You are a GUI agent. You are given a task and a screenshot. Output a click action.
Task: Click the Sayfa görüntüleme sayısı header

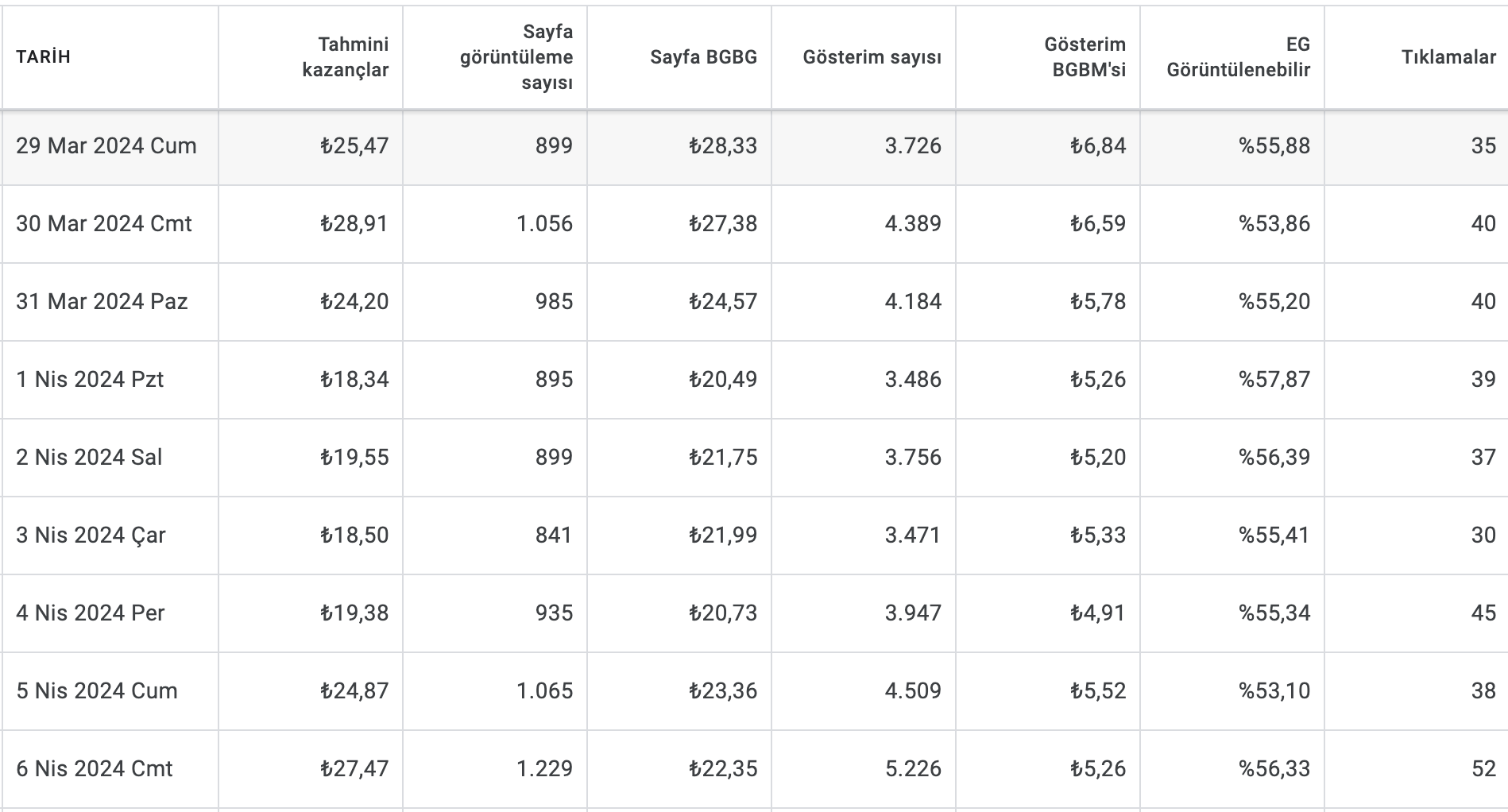516,57
